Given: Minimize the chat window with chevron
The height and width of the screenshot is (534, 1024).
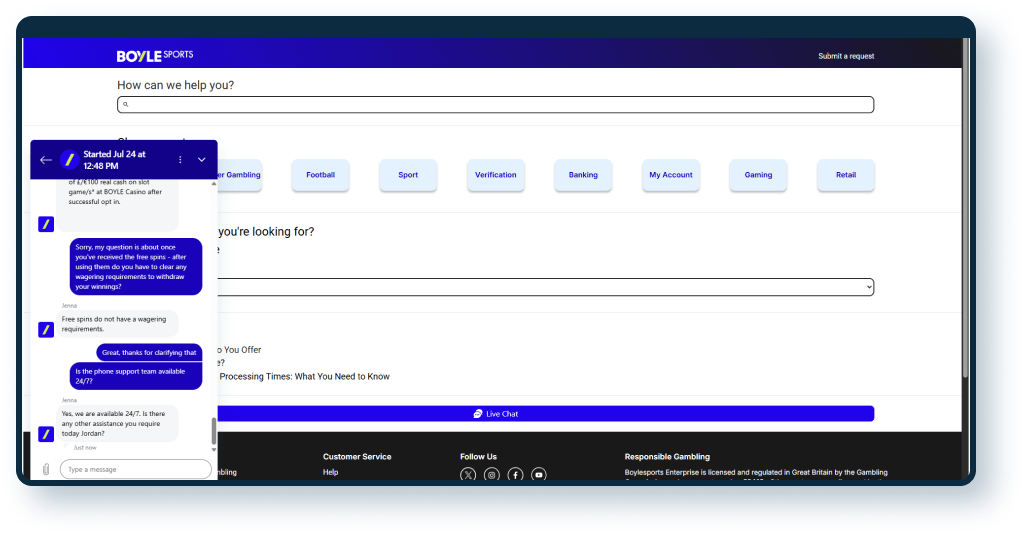Looking at the screenshot, I should (202, 160).
